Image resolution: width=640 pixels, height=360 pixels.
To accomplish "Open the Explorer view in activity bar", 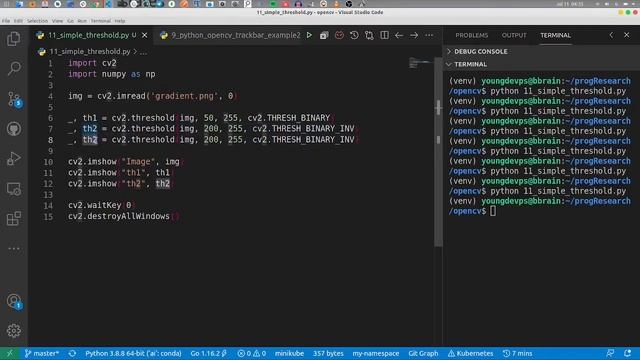I will click(x=13, y=39).
